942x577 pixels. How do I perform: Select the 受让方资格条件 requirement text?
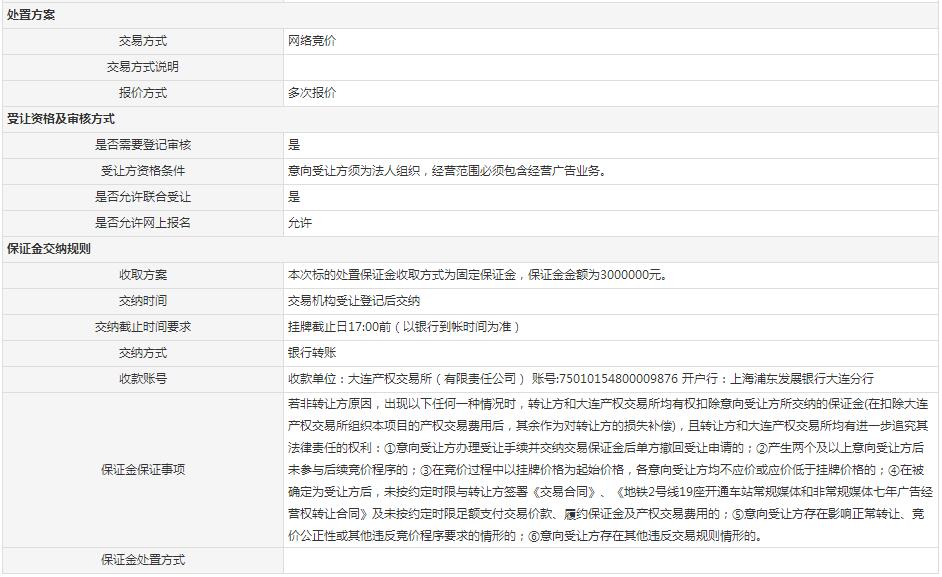tap(446, 171)
